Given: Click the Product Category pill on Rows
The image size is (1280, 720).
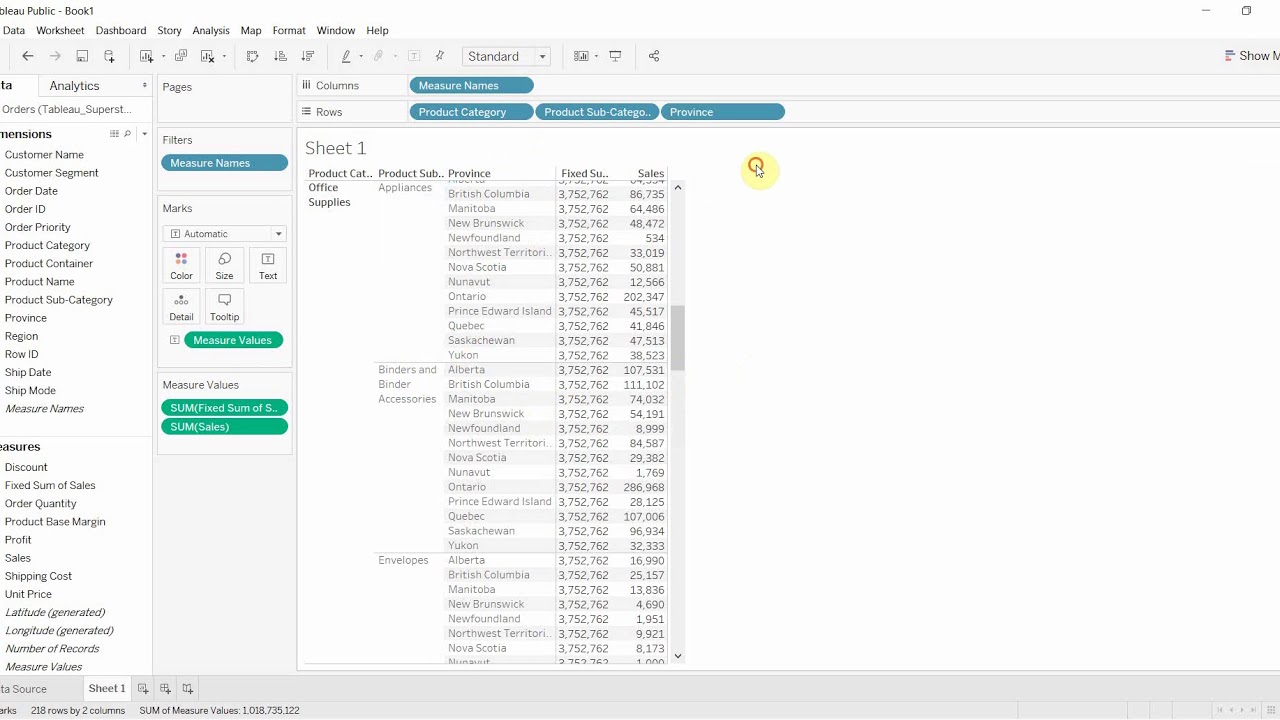Looking at the screenshot, I should (x=471, y=112).
